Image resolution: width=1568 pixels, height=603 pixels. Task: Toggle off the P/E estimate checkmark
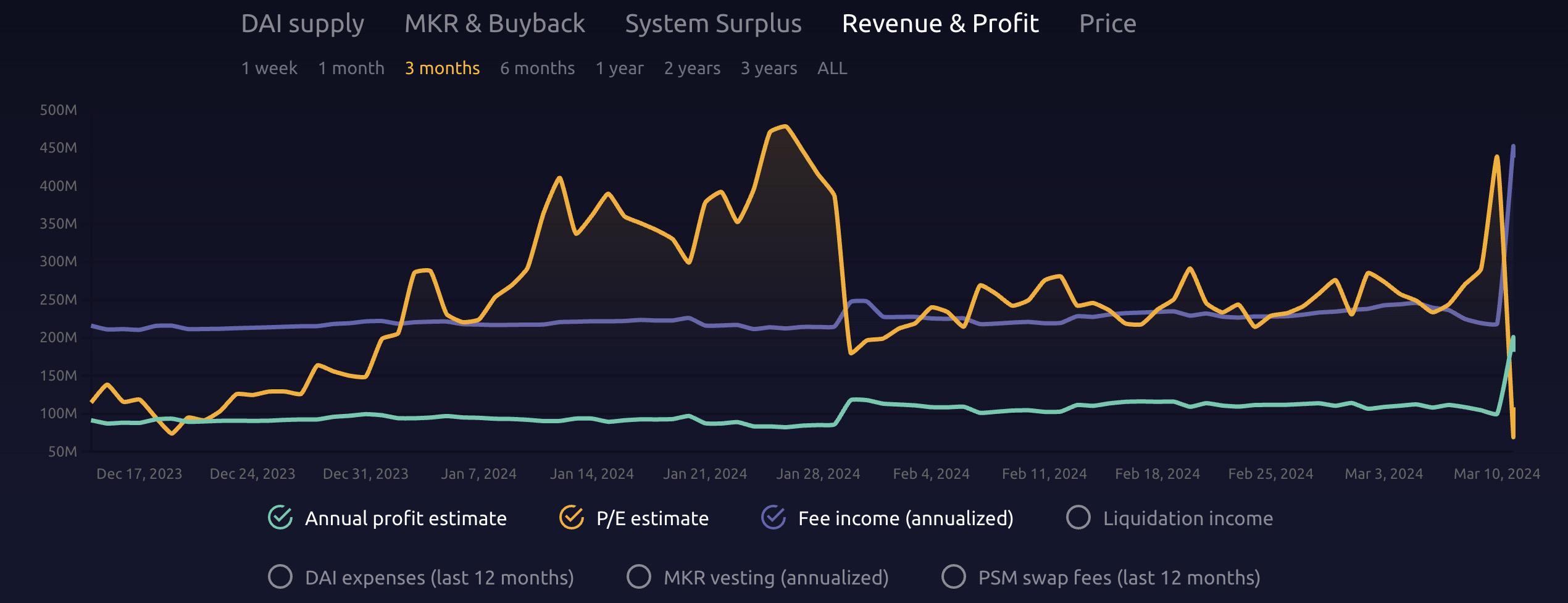572,518
